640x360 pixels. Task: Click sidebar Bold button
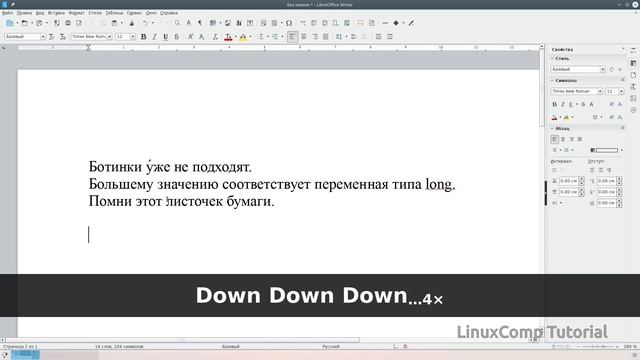(554, 104)
